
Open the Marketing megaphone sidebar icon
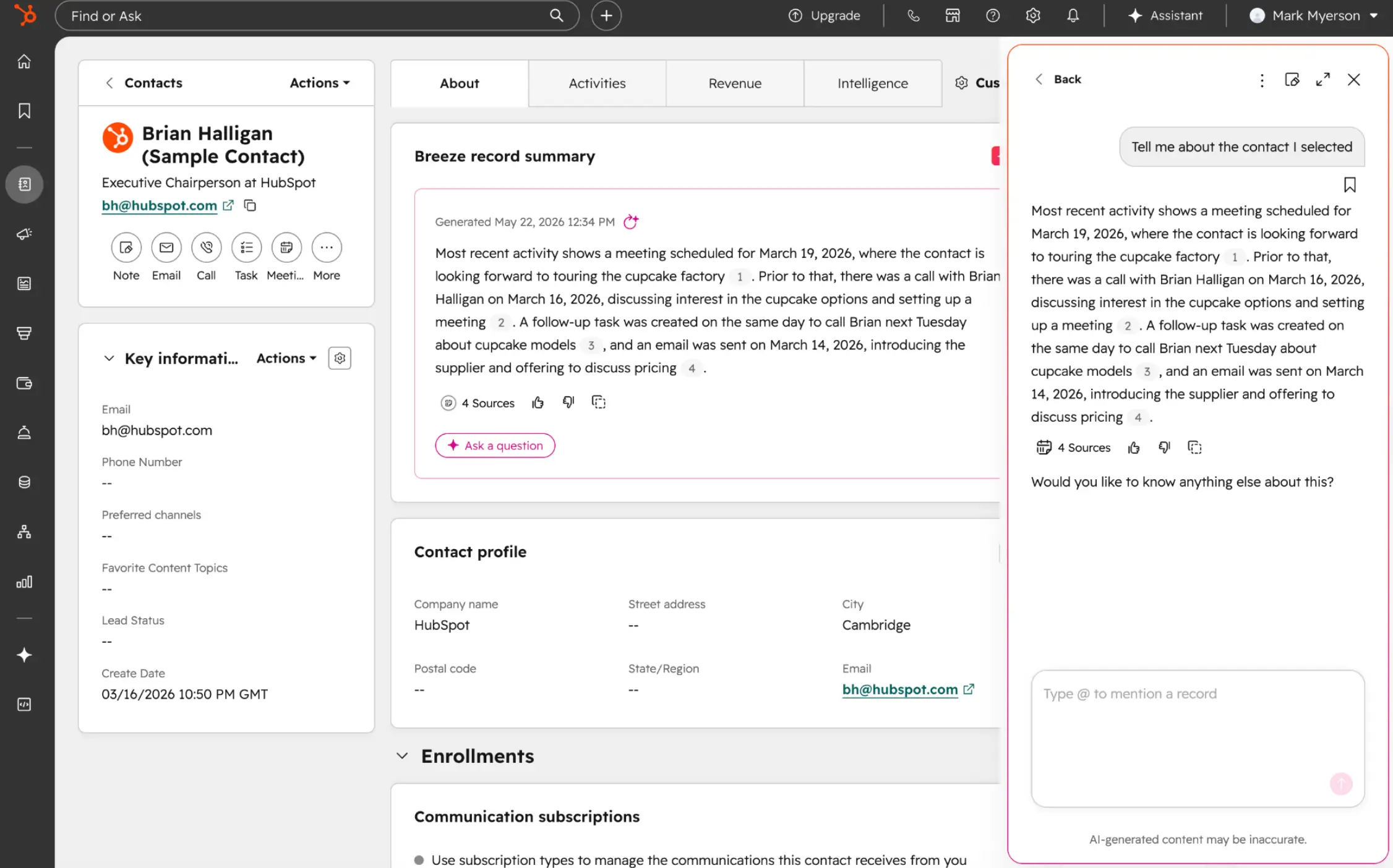tap(24, 234)
